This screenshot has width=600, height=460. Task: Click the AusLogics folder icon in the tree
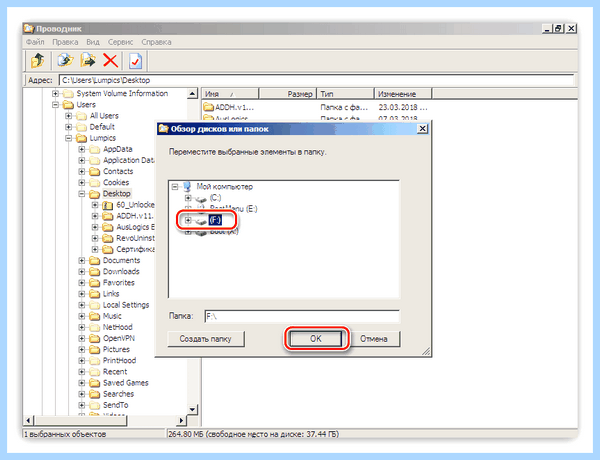point(108,227)
